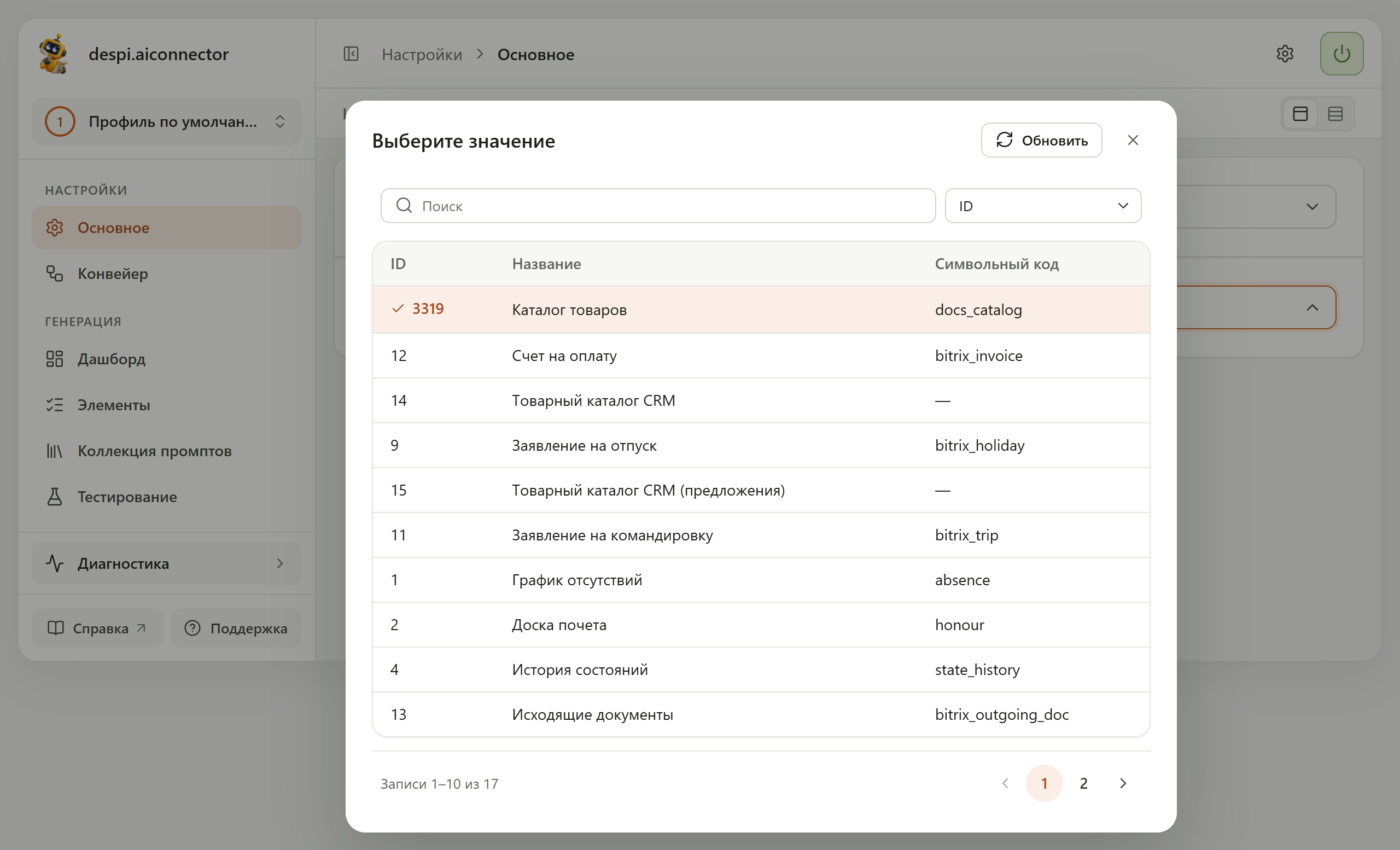Open the Справка help link

tap(97, 628)
